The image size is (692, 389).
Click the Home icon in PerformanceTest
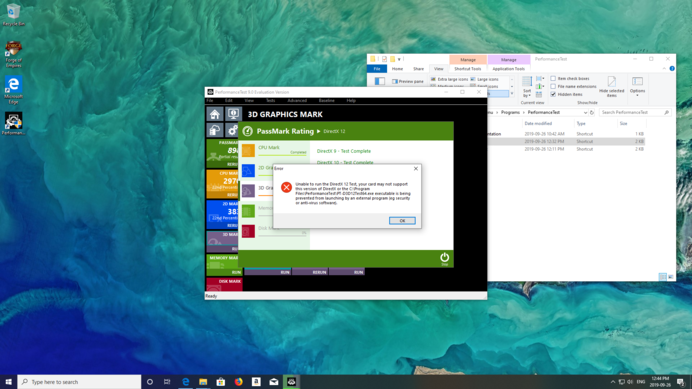tap(215, 114)
